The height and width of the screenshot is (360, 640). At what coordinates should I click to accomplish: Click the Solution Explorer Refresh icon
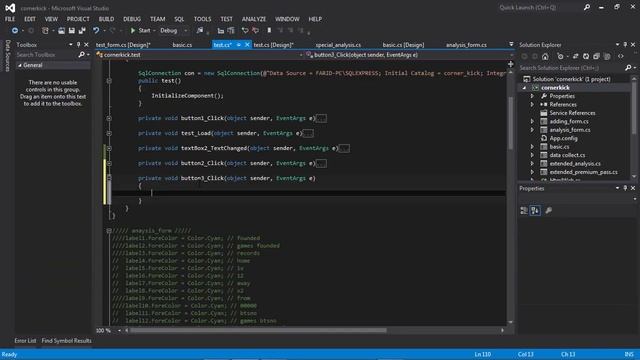tap(586, 56)
